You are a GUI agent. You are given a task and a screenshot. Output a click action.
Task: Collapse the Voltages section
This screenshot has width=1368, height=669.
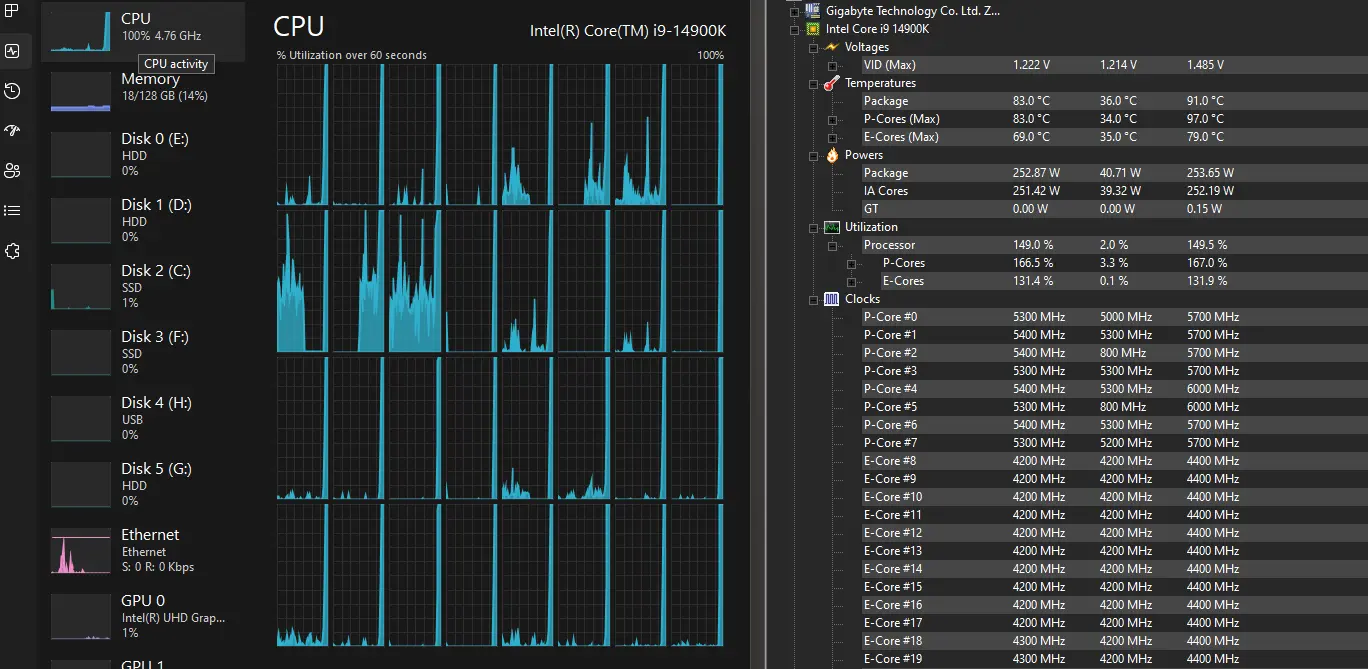coord(813,47)
